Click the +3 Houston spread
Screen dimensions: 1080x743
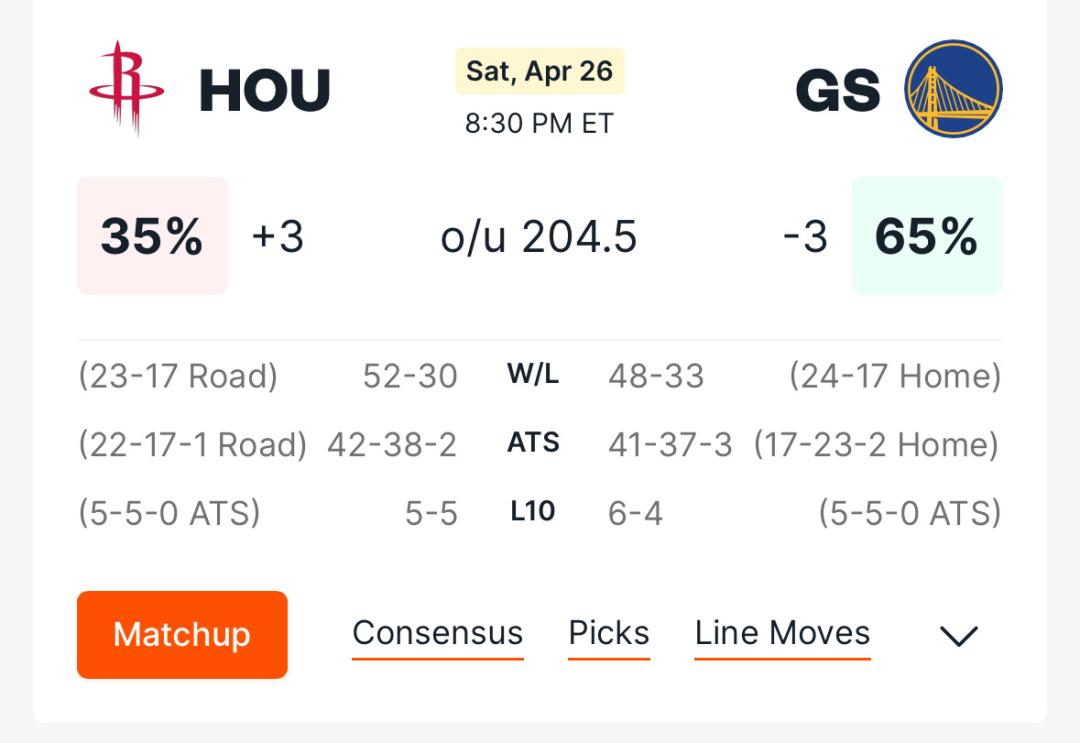pos(278,237)
